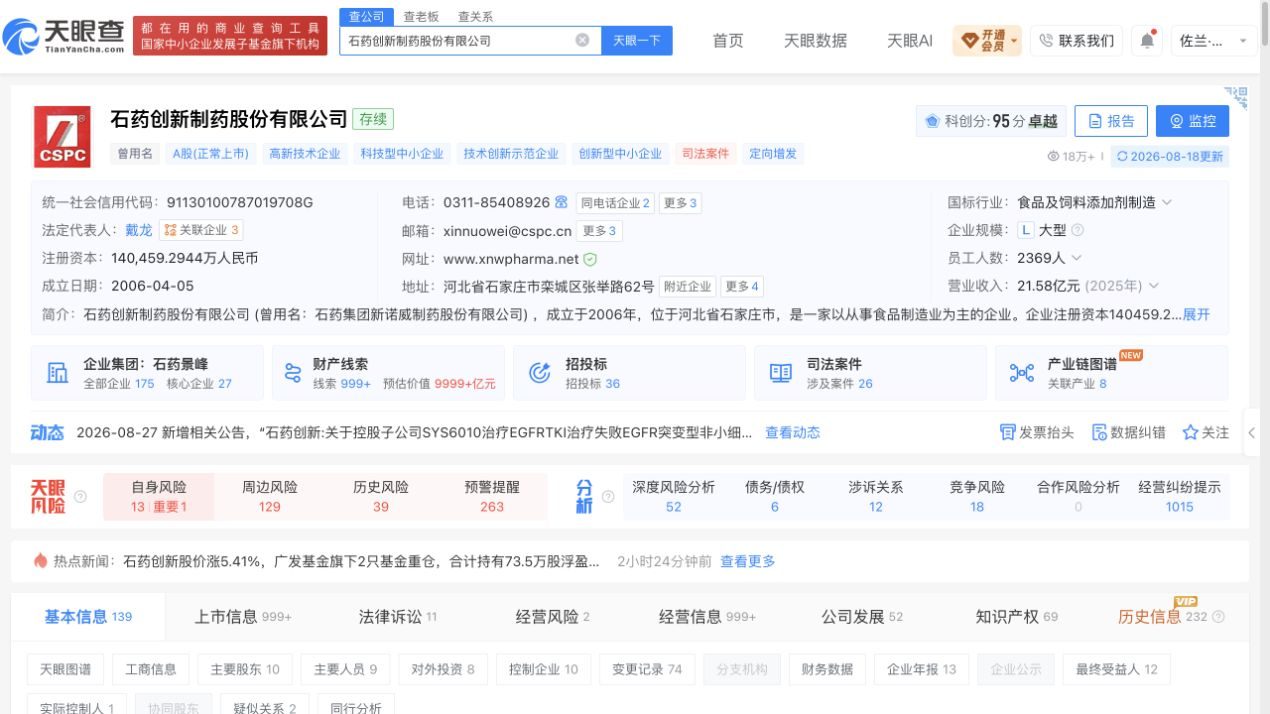Select the 法律诉讼 tab
Viewport: 1270px width, 714px height.
(398, 617)
